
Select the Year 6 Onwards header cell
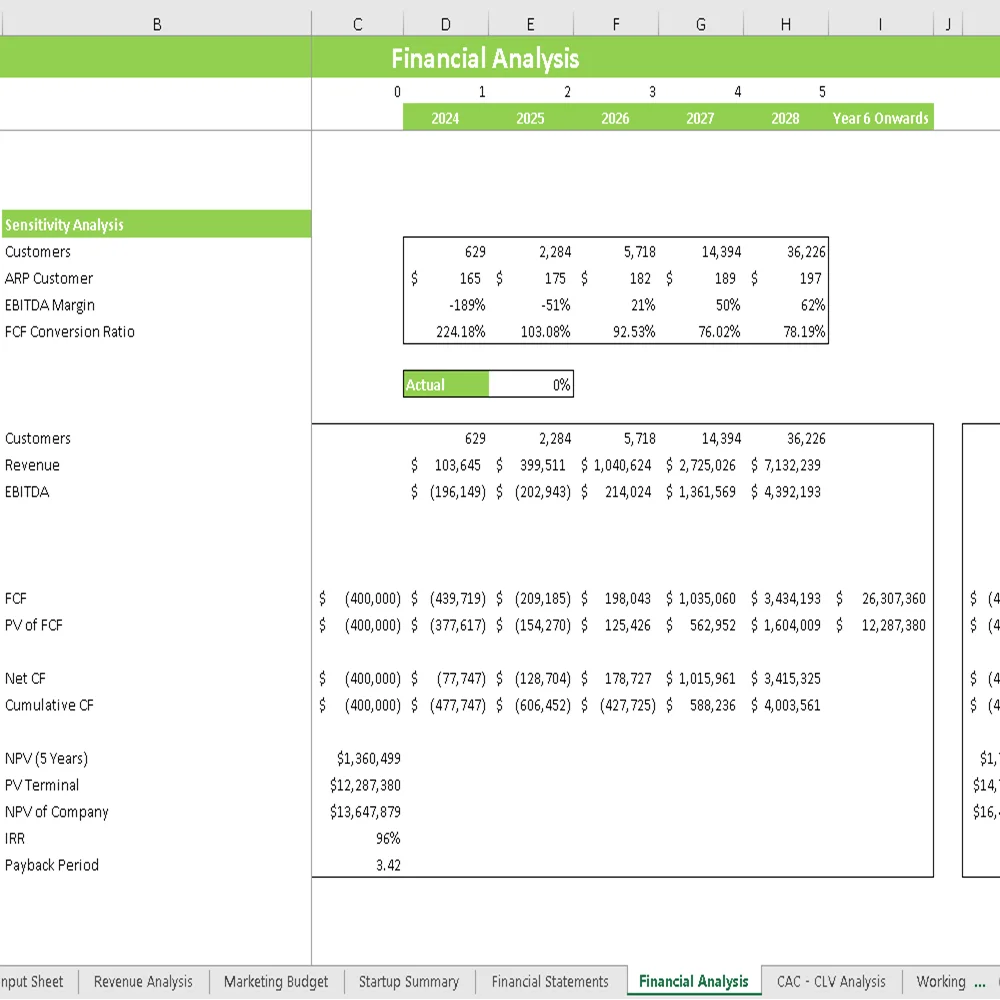coord(879,117)
